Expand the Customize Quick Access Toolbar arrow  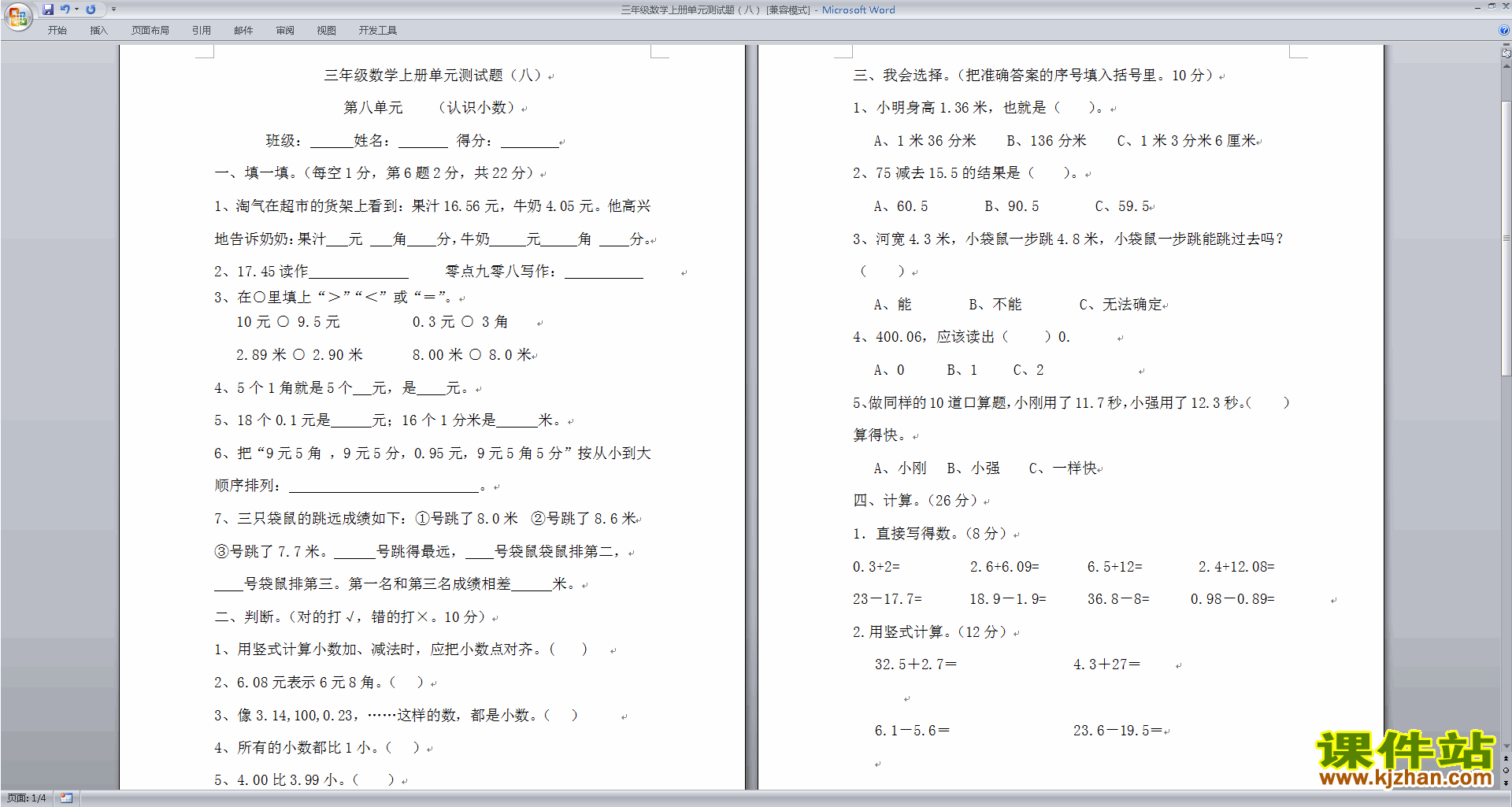coord(113,9)
